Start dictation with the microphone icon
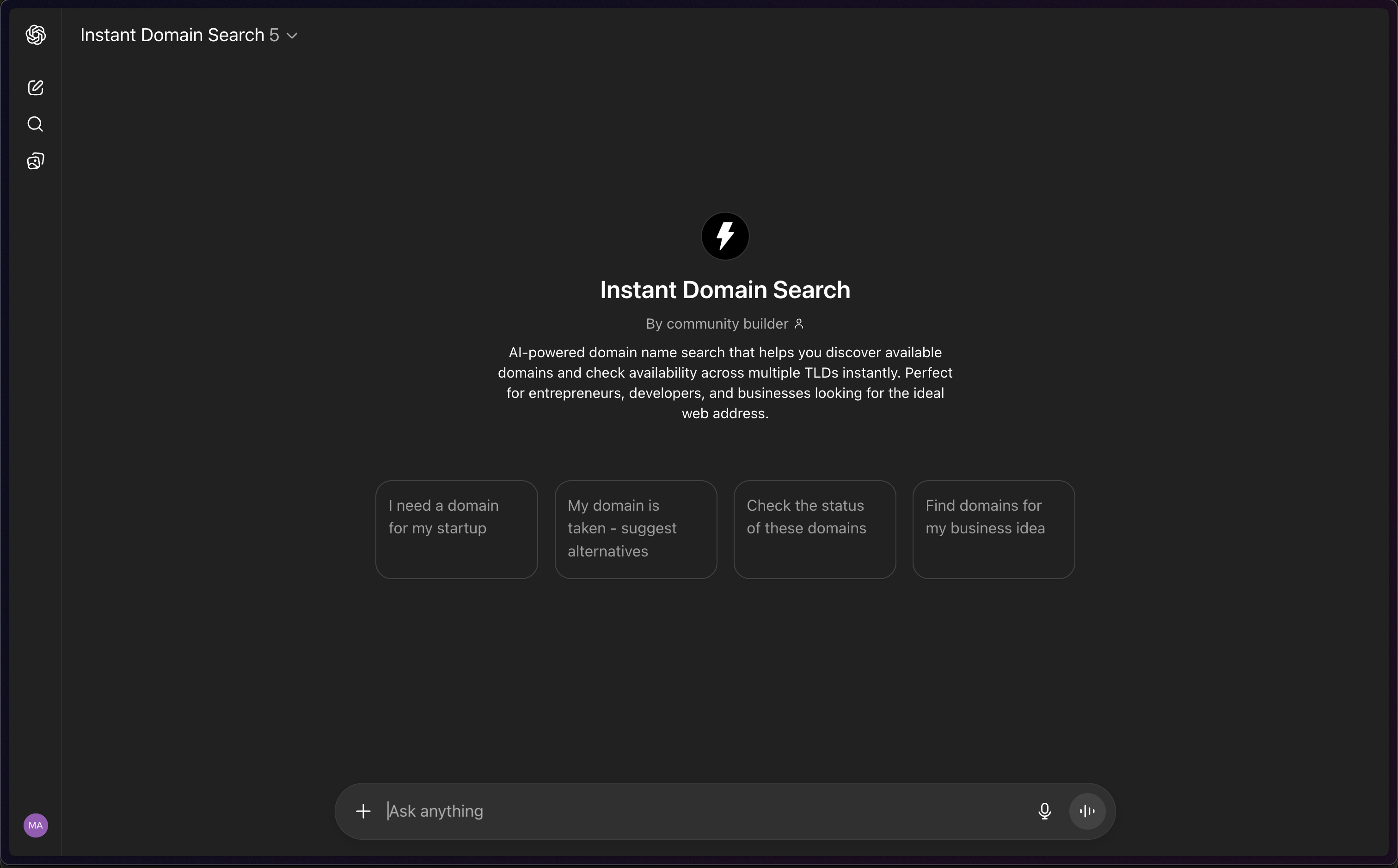This screenshot has height=868, width=1398. (x=1045, y=811)
